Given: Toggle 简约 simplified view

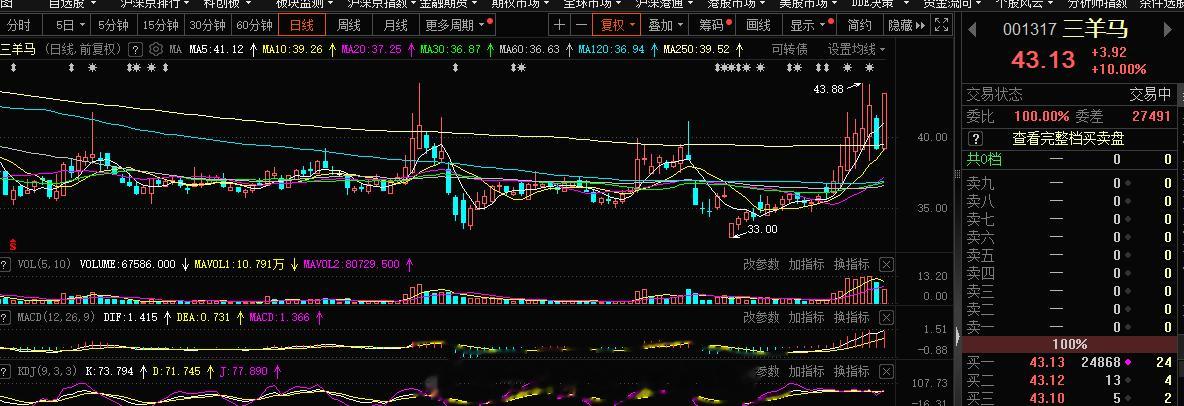Looking at the screenshot, I should (x=859, y=25).
